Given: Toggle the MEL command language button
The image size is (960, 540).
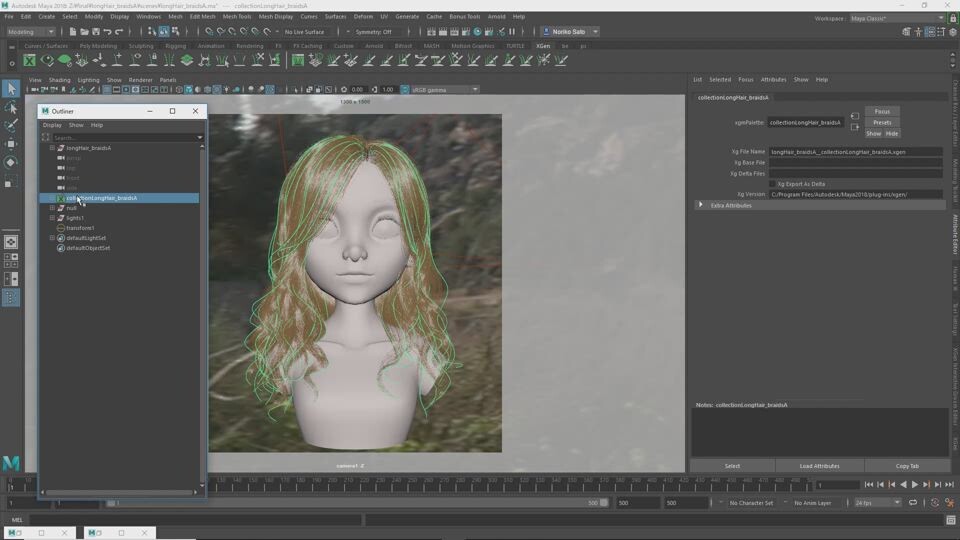Looking at the screenshot, I should (17, 520).
